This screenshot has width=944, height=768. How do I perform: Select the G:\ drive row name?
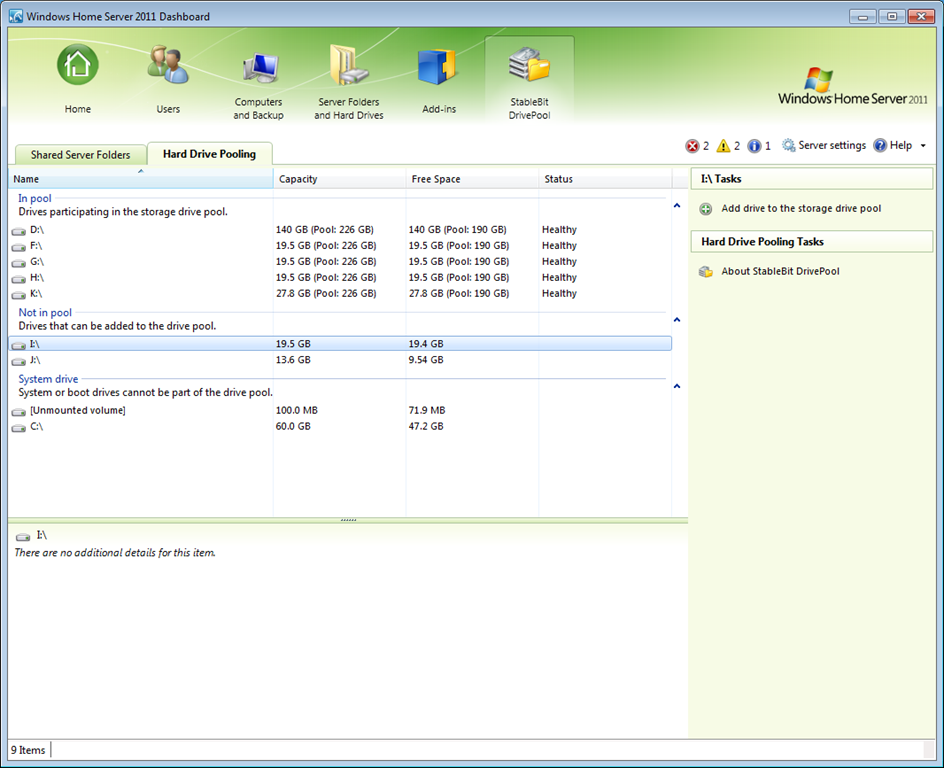coord(37,262)
